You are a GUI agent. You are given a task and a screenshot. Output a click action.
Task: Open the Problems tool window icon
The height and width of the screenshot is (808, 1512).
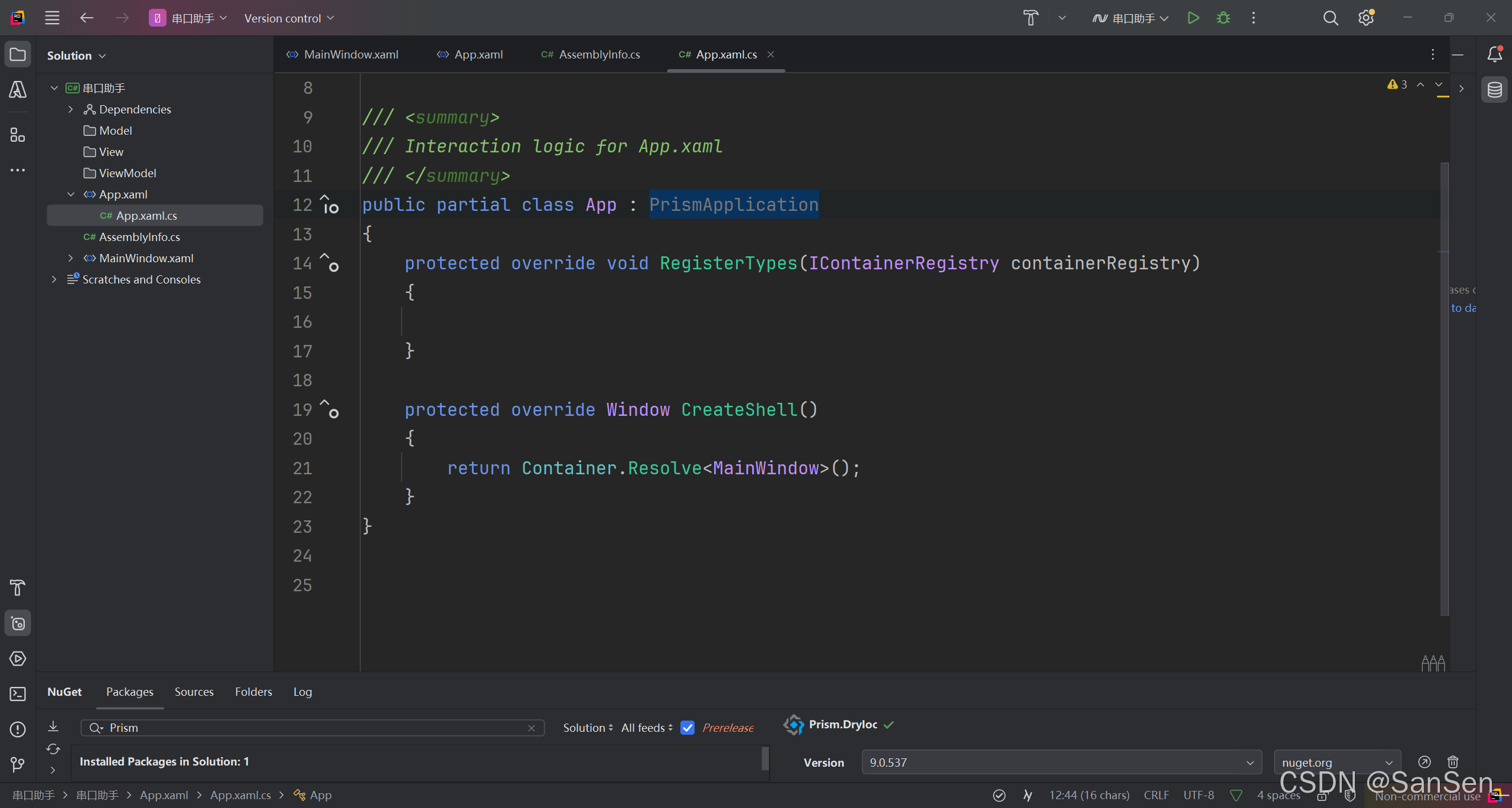point(18,729)
